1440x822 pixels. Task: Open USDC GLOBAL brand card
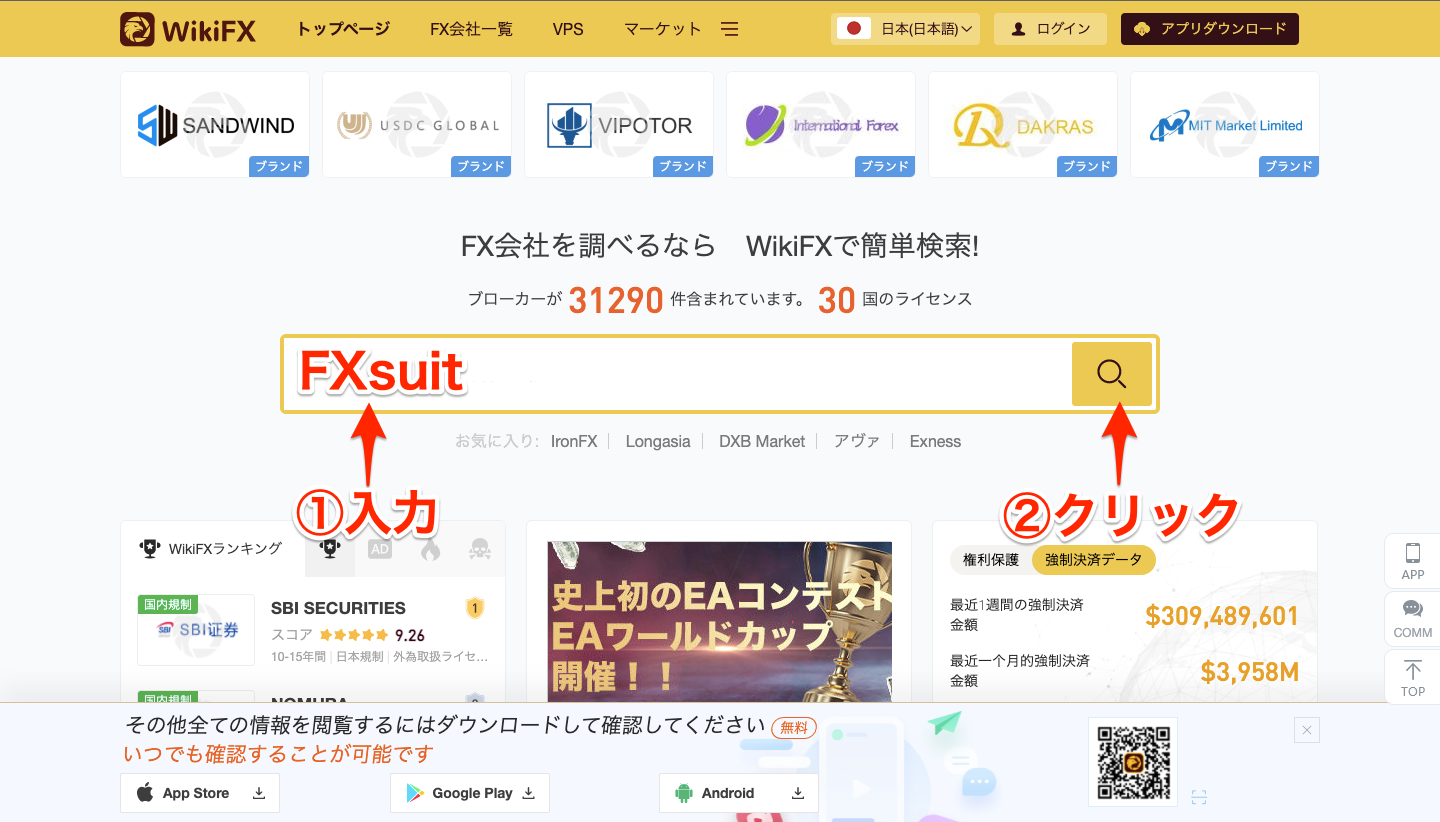pyautogui.click(x=417, y=125)
